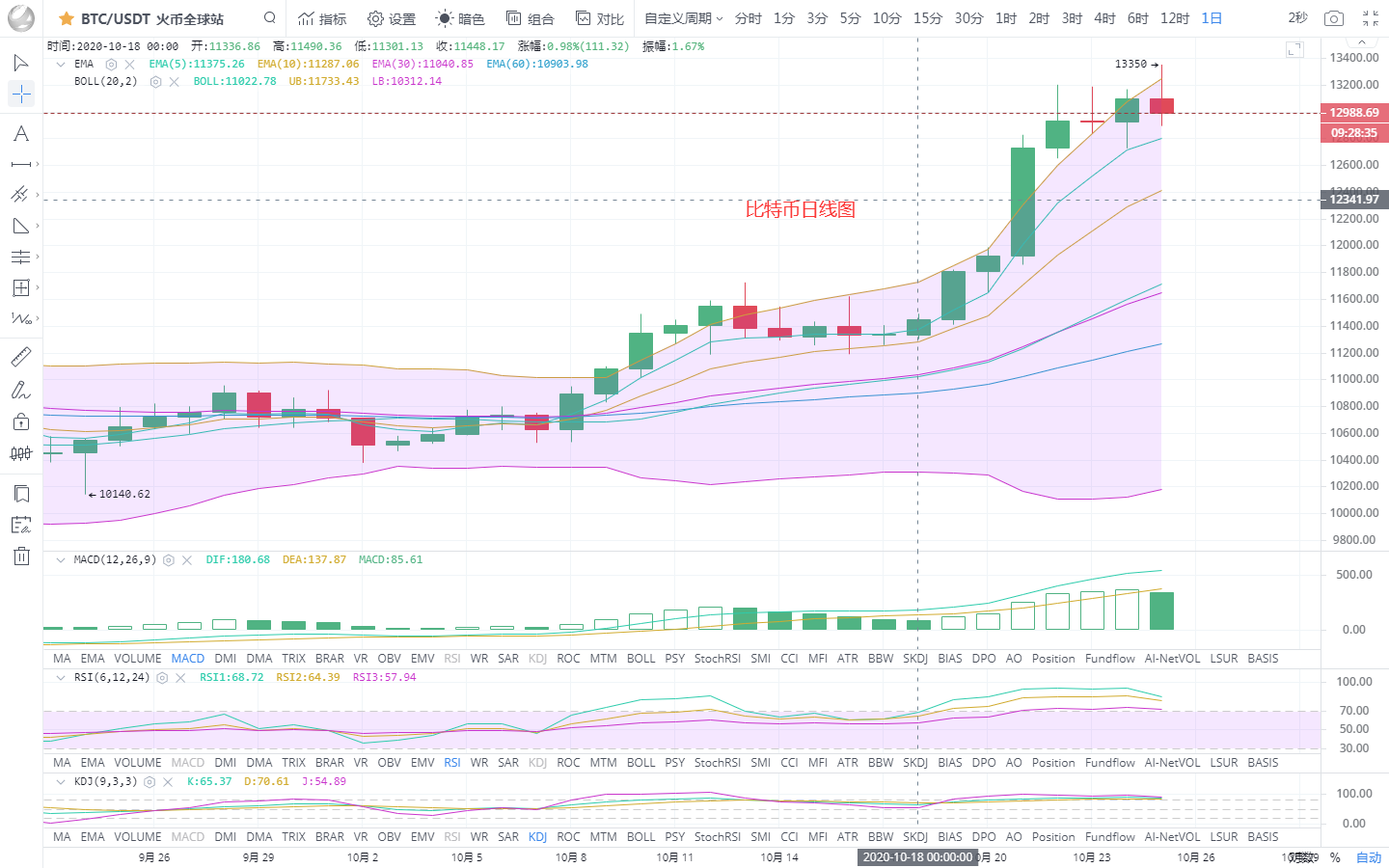This screenshot has height=868, width=1389.
Task: Collapse the MACD(12,26,9) panel chevron
Action: [x=61, y=560]
